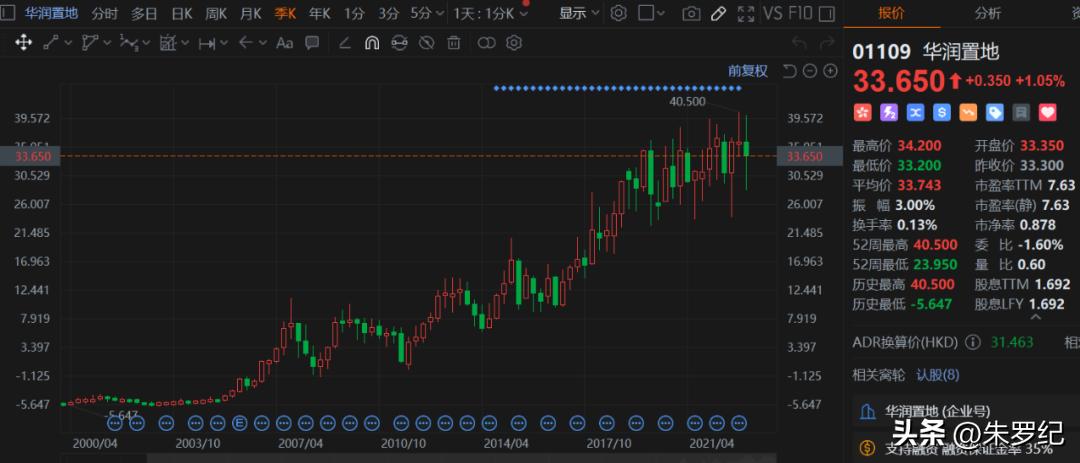Screen dimensions: 1080x463
Task: Select the price range ruler tool
Action: tap(207, 43)
